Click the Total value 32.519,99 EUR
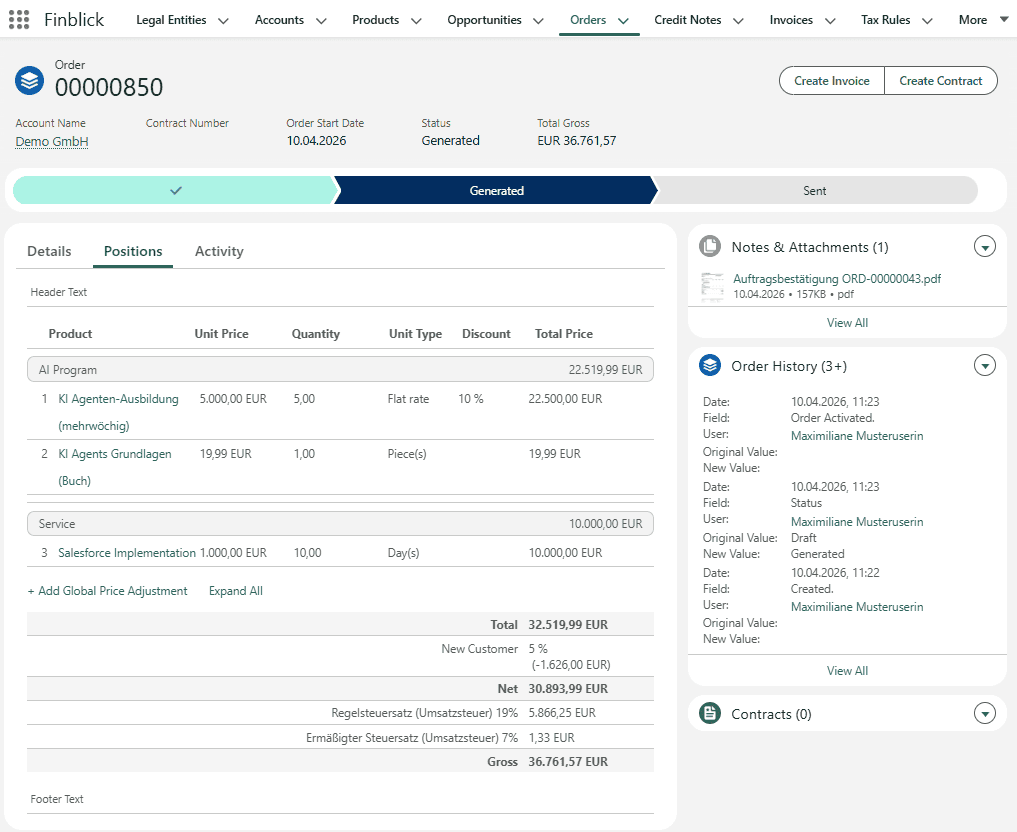This screenshot has width=1017, height=832. pos(568,624)
